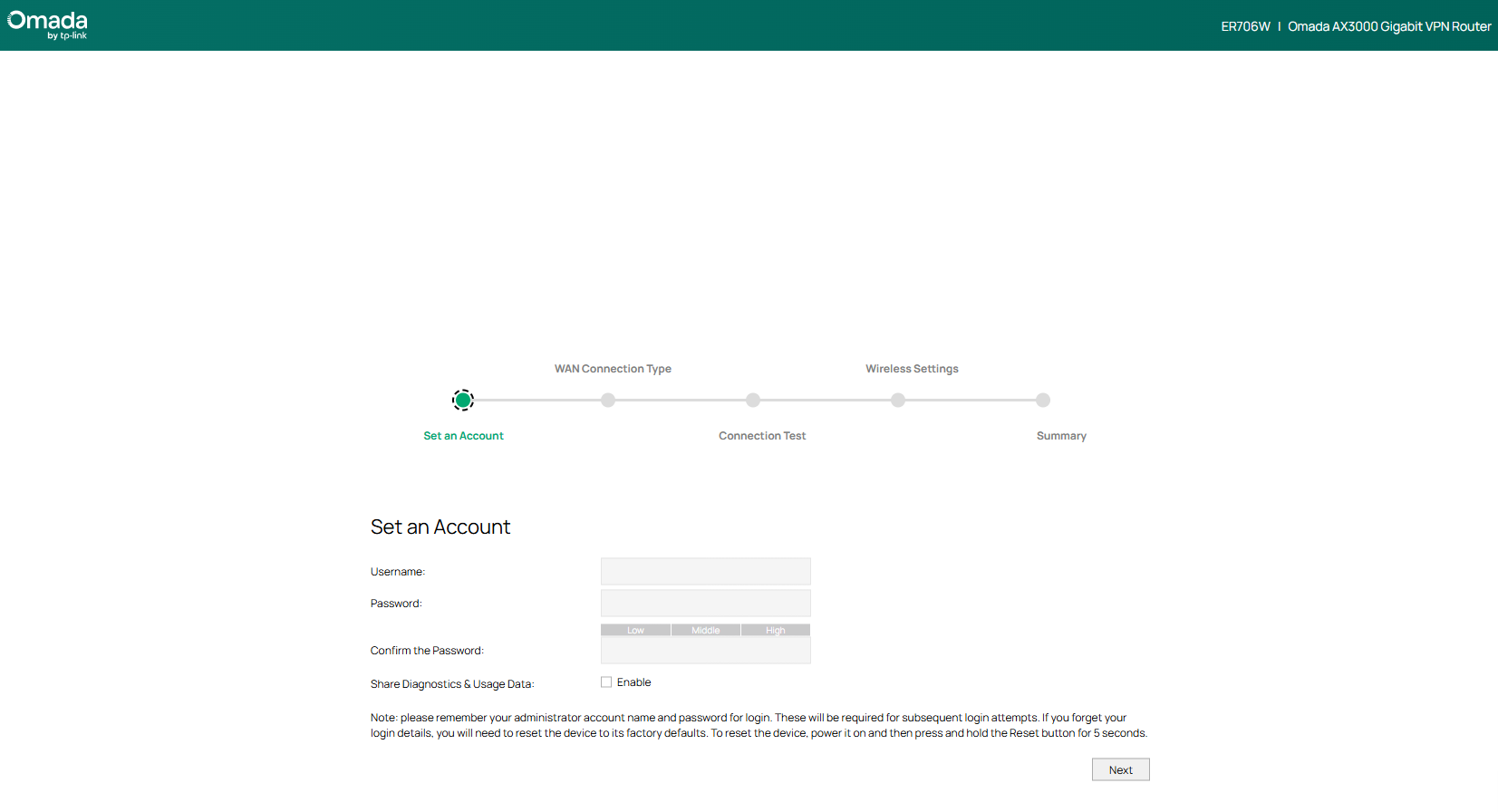Click the Set an Account step label
This screenshot has height=812, width=1498.
pos(463,436)
